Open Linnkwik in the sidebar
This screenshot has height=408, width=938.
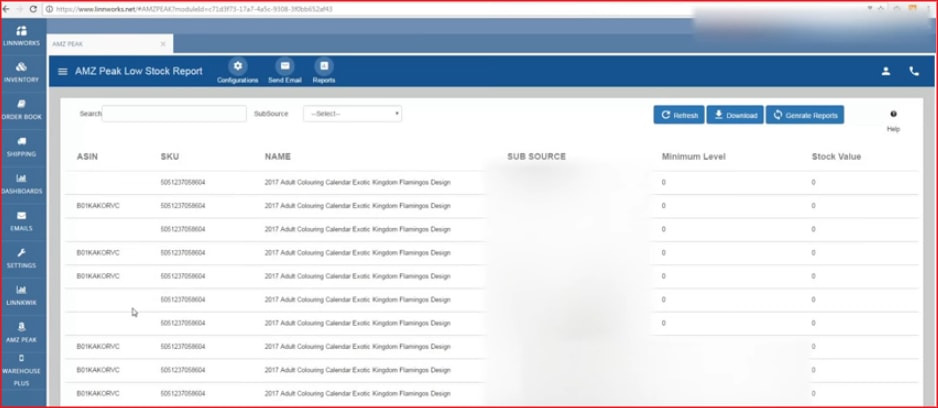(x=22, y=295)
